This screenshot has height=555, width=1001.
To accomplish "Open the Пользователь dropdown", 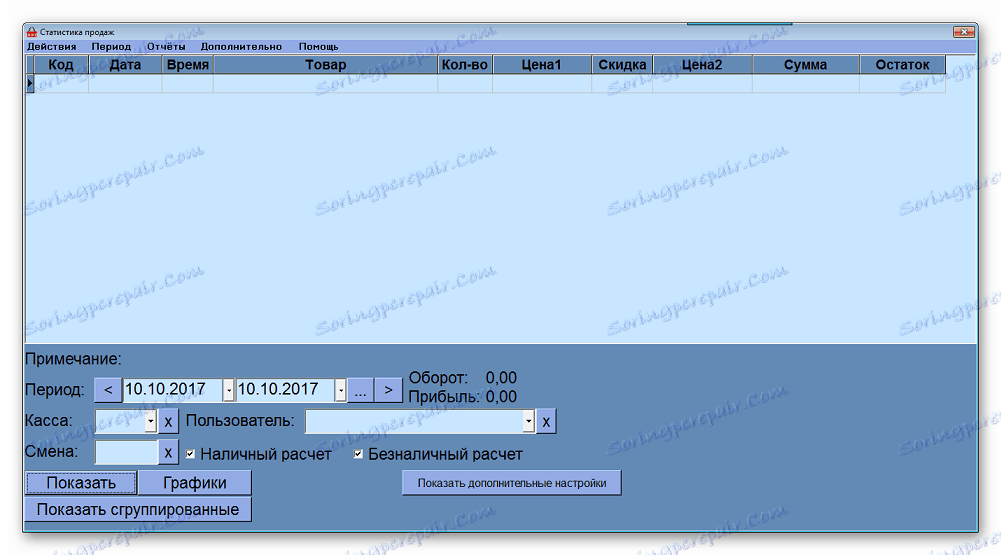I will [529, 421].
